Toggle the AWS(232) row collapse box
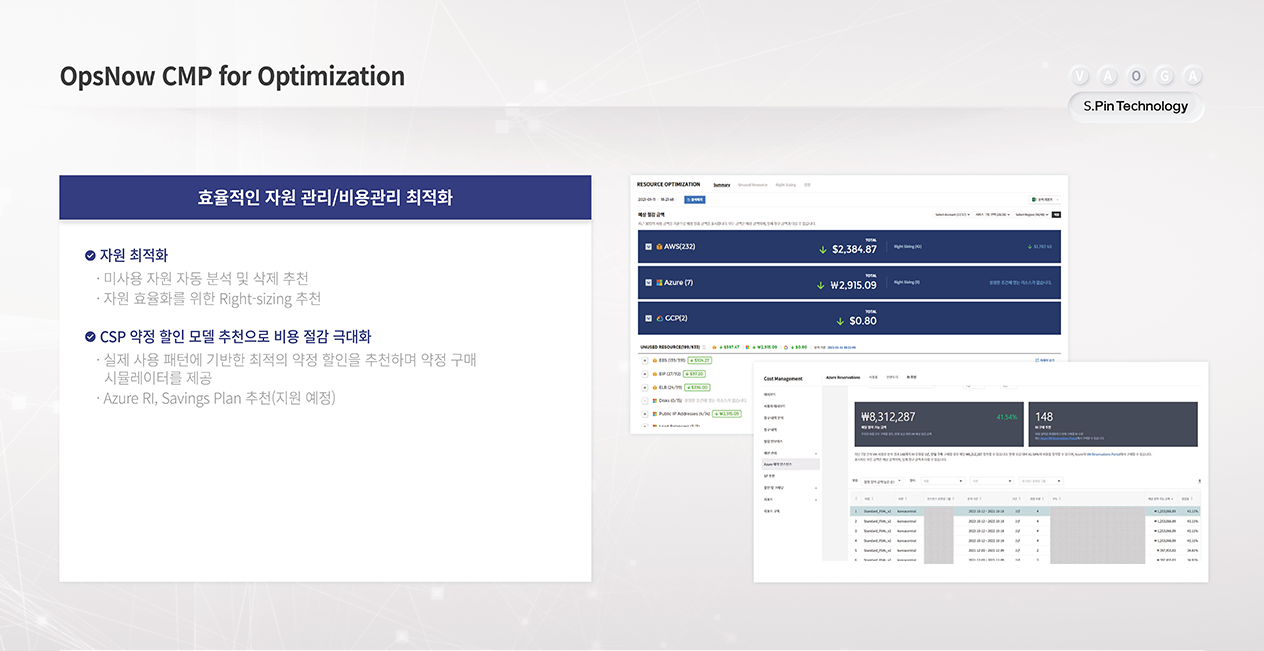The height and width of the screenshot is (651, 1264). pos(648,247)
